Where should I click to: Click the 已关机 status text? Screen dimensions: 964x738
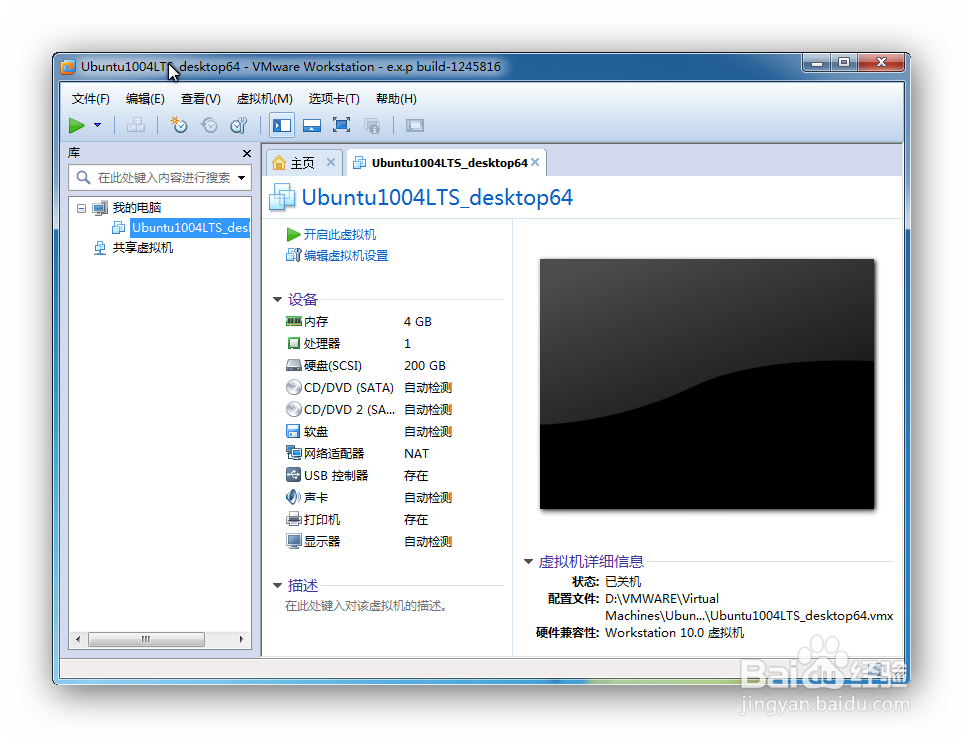(x=623, y=582)
